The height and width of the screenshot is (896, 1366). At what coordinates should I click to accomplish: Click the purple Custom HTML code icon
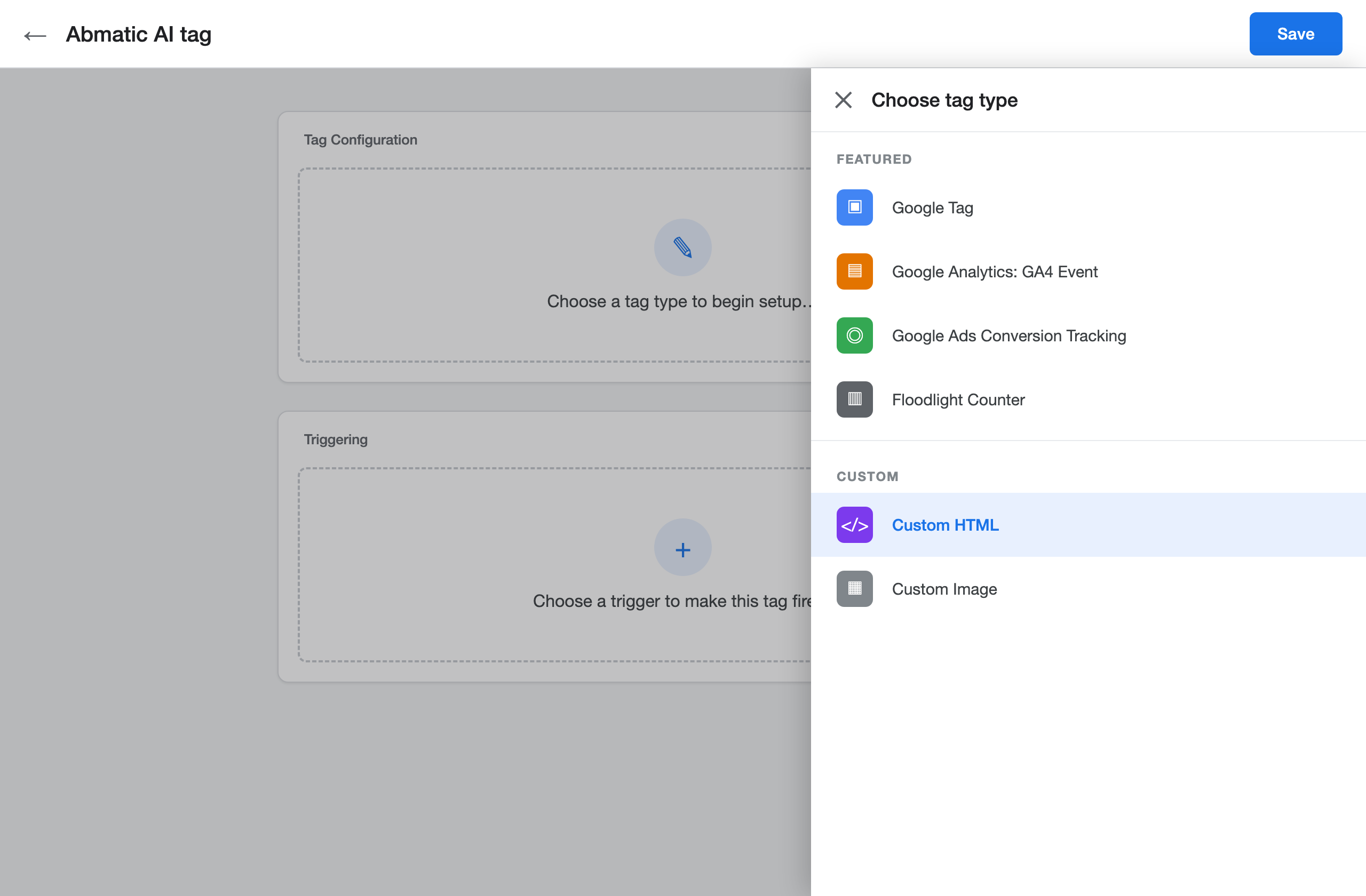855,525
